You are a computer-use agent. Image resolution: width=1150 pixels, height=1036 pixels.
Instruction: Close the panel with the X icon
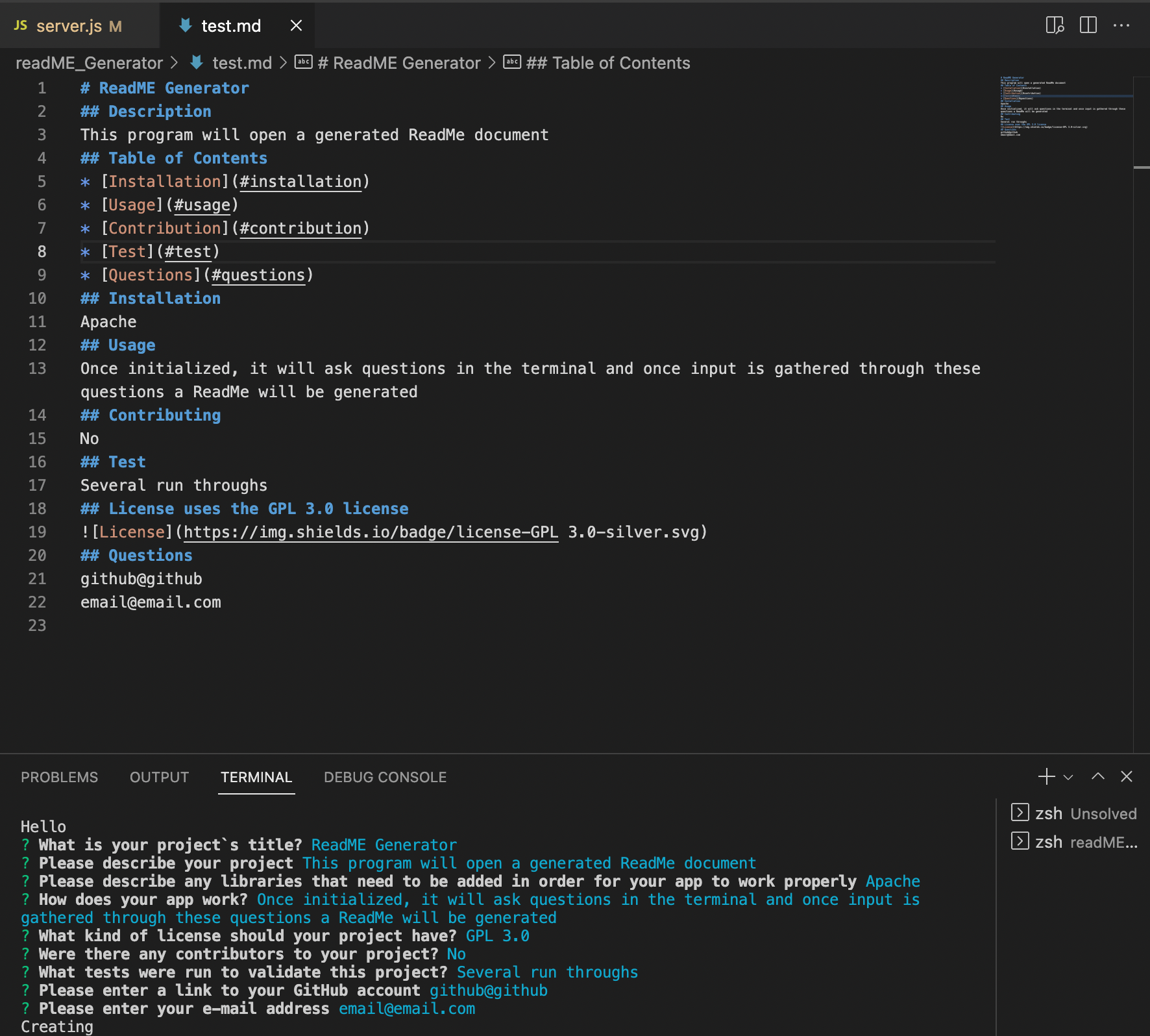[x=1127, y=776]
